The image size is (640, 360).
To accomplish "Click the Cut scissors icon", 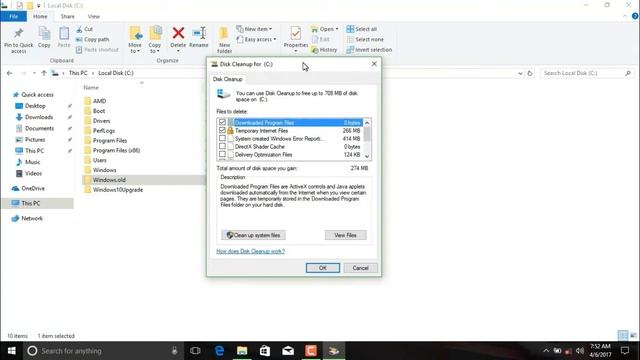I will coord(79,29).
